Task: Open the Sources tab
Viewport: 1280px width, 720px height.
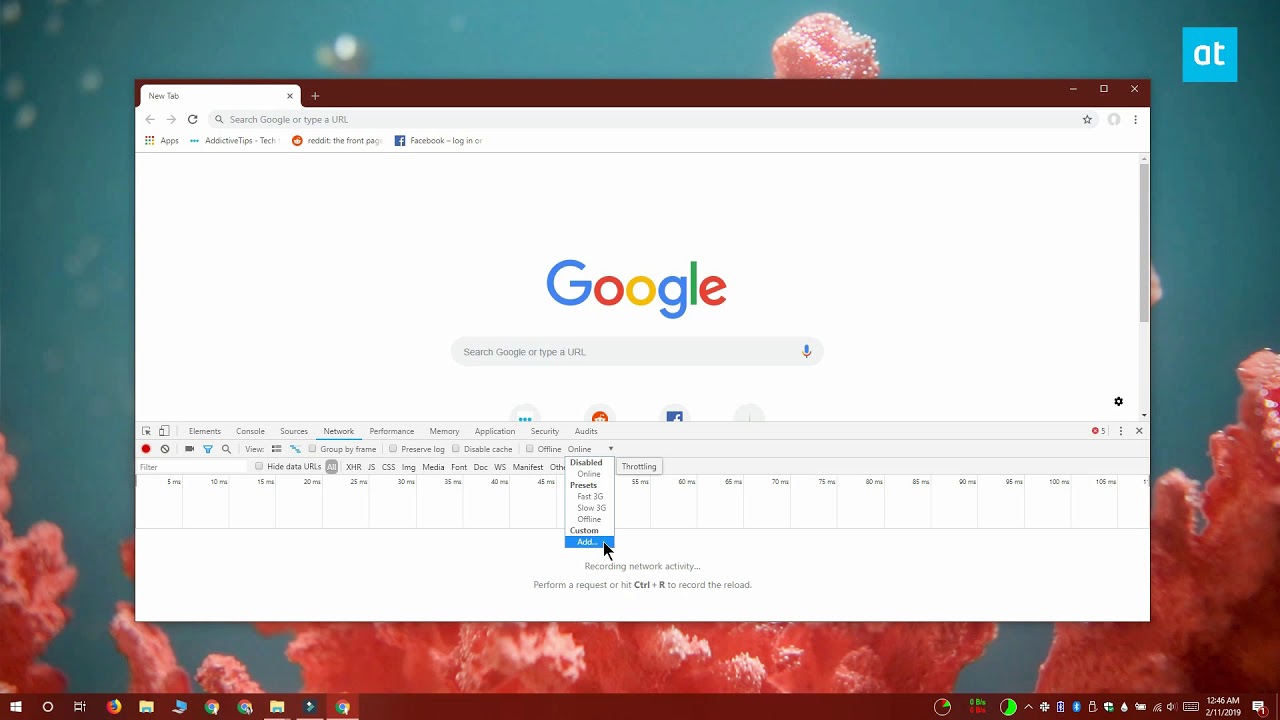Action: coord(294,431)
